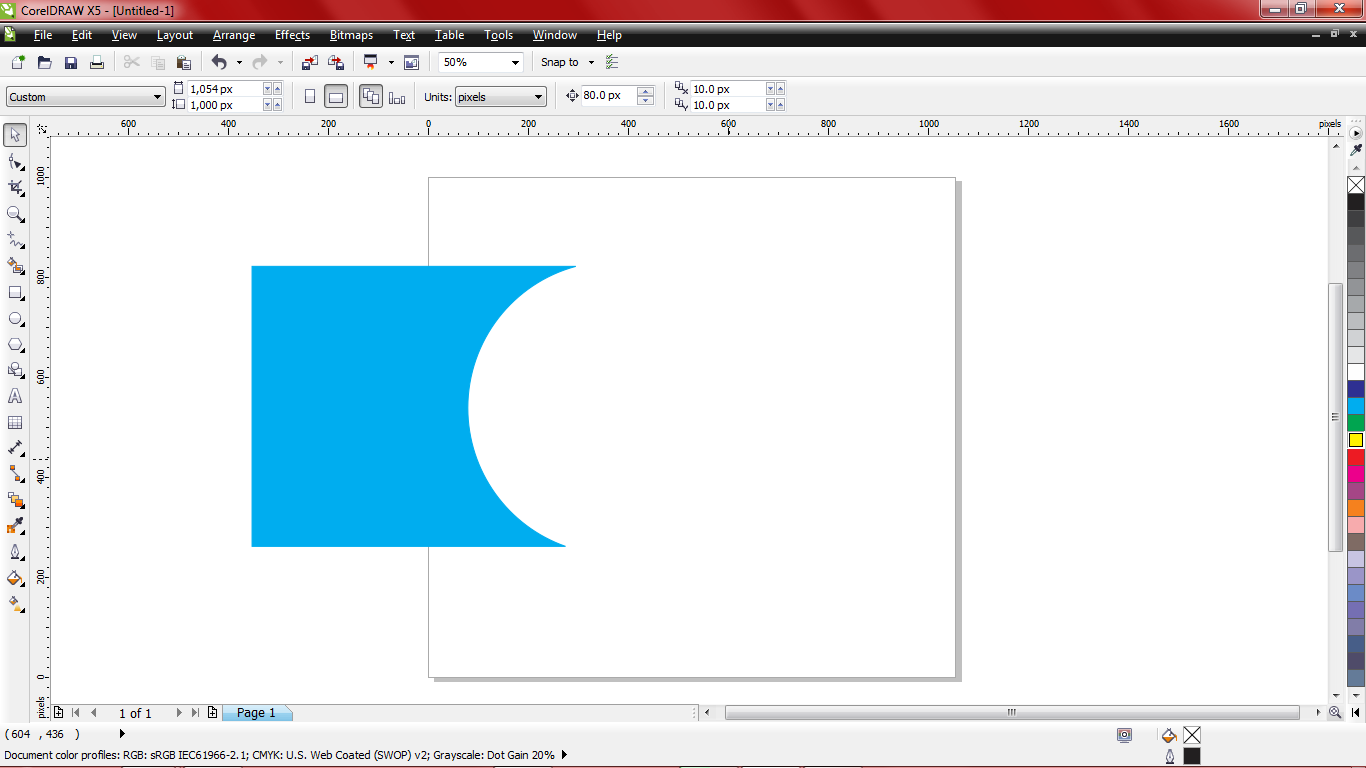Screen dimensions: 1366x768
Task: Switch to the Page 1 tab
Action: 257,713
